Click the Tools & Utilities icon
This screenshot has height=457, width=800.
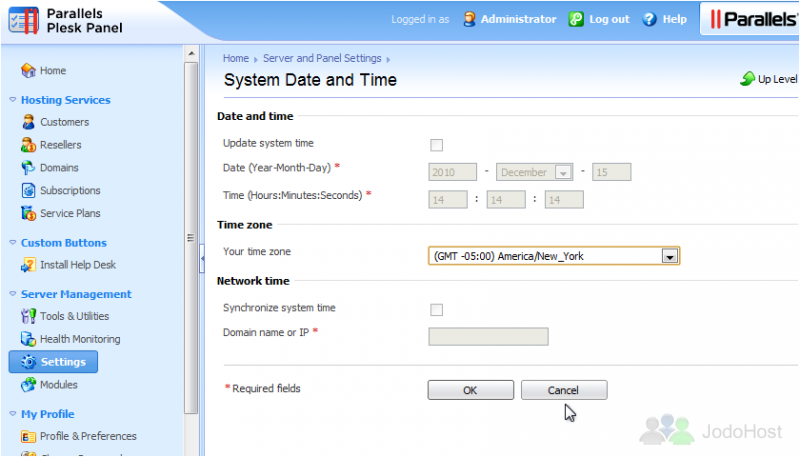click(x=28, y=316)
